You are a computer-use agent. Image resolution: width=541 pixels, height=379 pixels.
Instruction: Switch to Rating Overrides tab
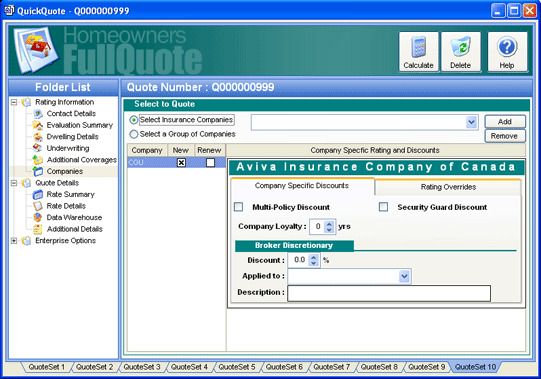[448, 187]
